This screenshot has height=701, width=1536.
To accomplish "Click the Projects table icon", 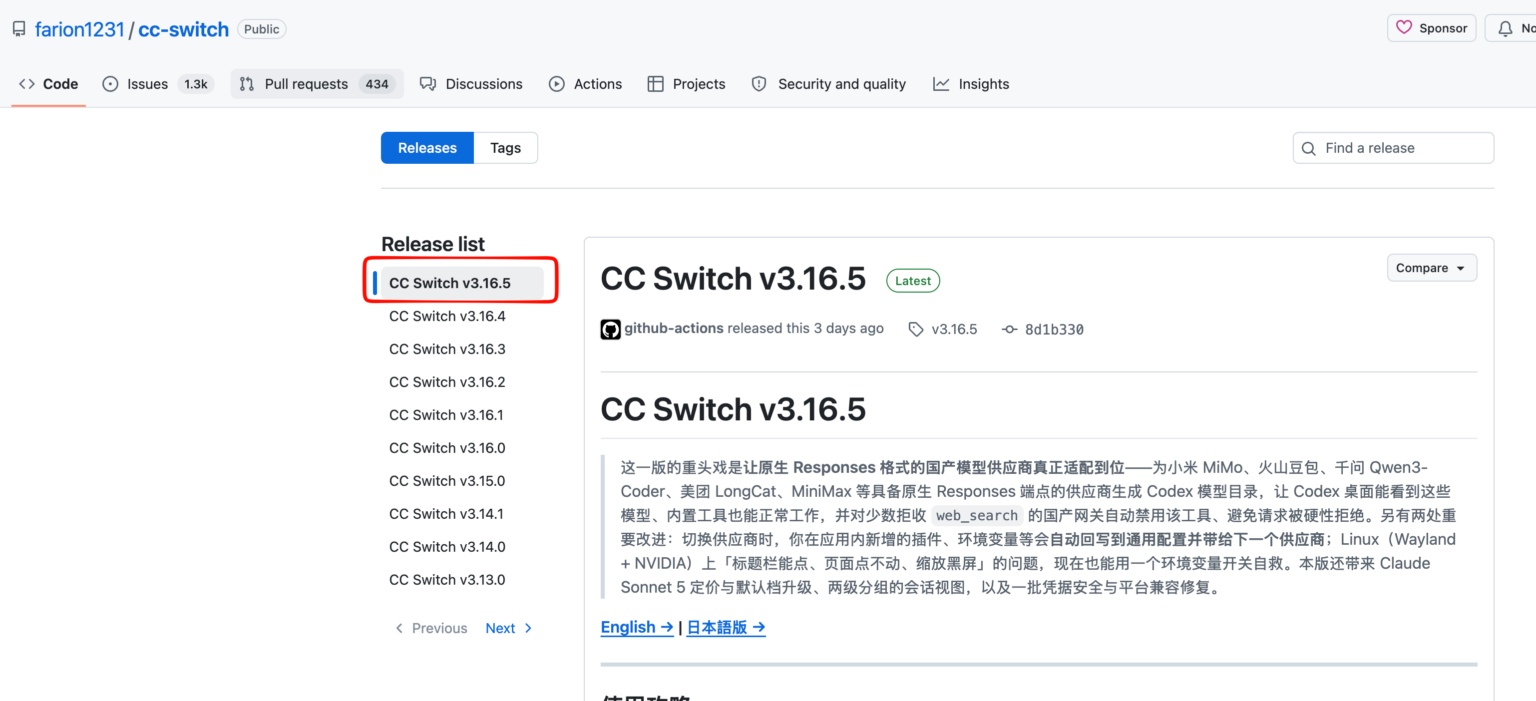I will [655, 84].
